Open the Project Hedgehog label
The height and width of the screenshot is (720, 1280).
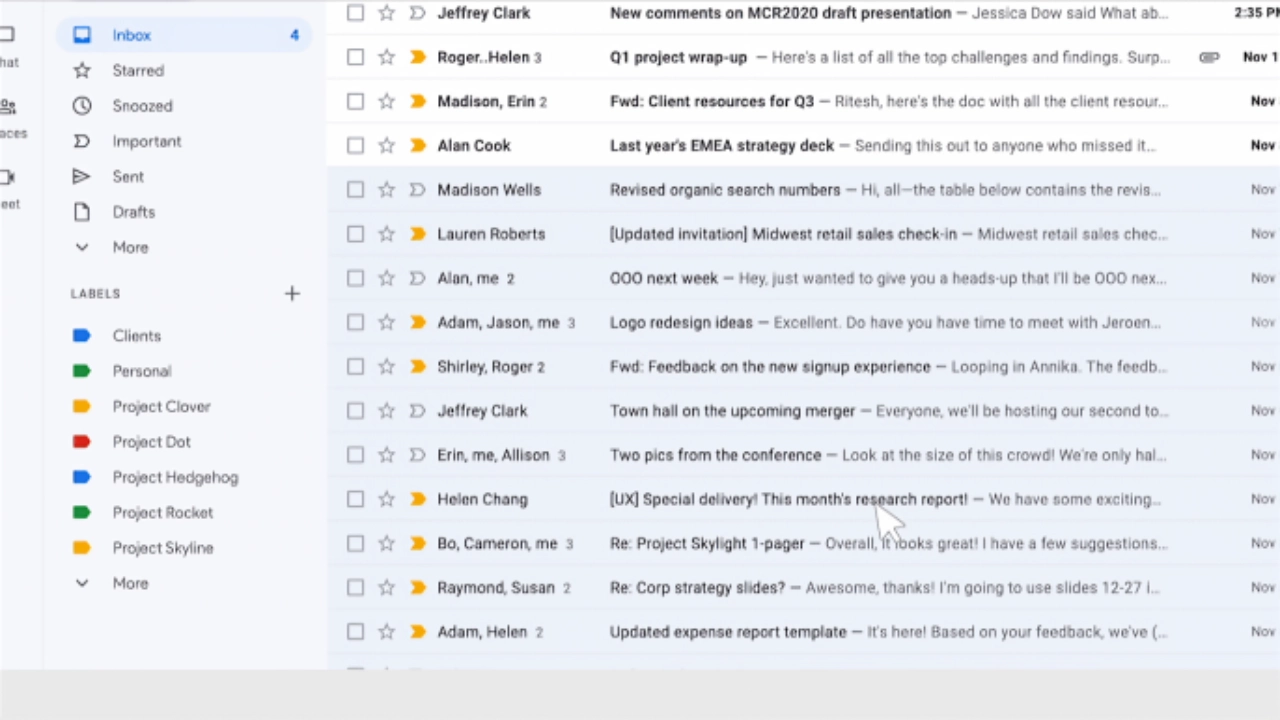pyautogui.click(x=175, y=477)
